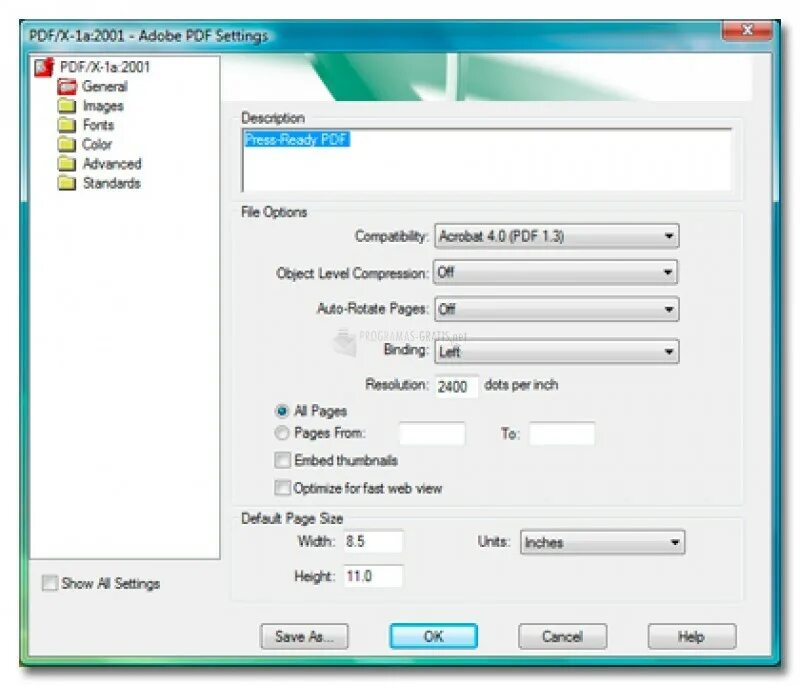Click inside the Description text box
800x686 pixels.
[x=487, y=160]
